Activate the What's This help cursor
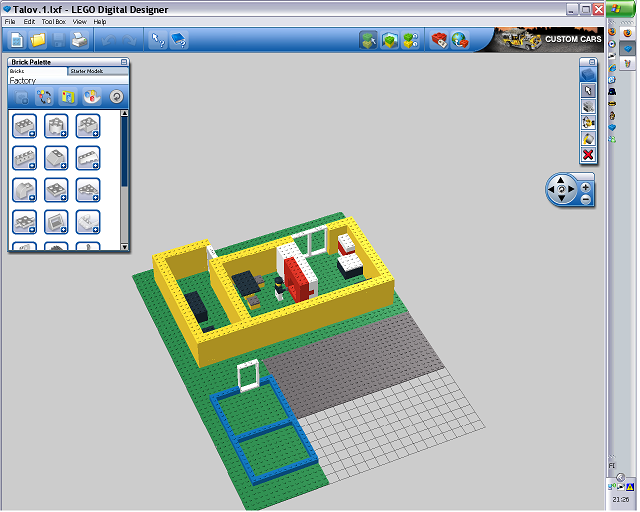The image size is (640, 512). click(x=158, y=40)
